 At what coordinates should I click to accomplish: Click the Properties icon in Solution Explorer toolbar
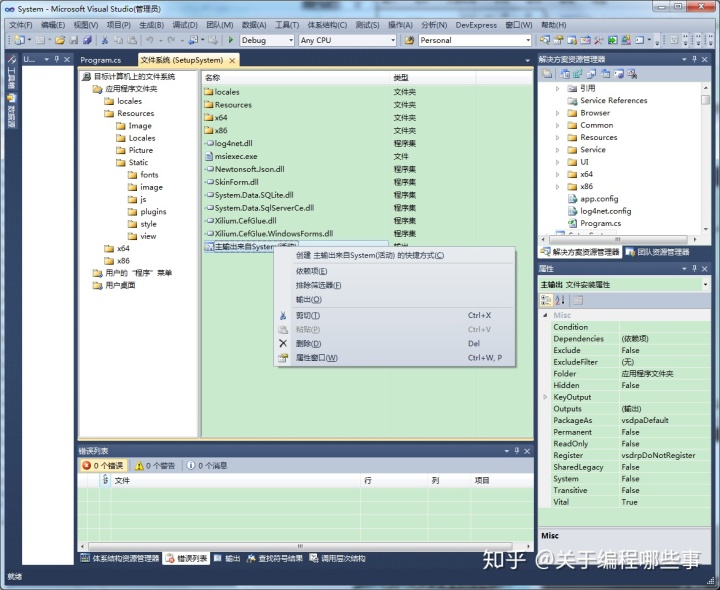tap(547, 73)
